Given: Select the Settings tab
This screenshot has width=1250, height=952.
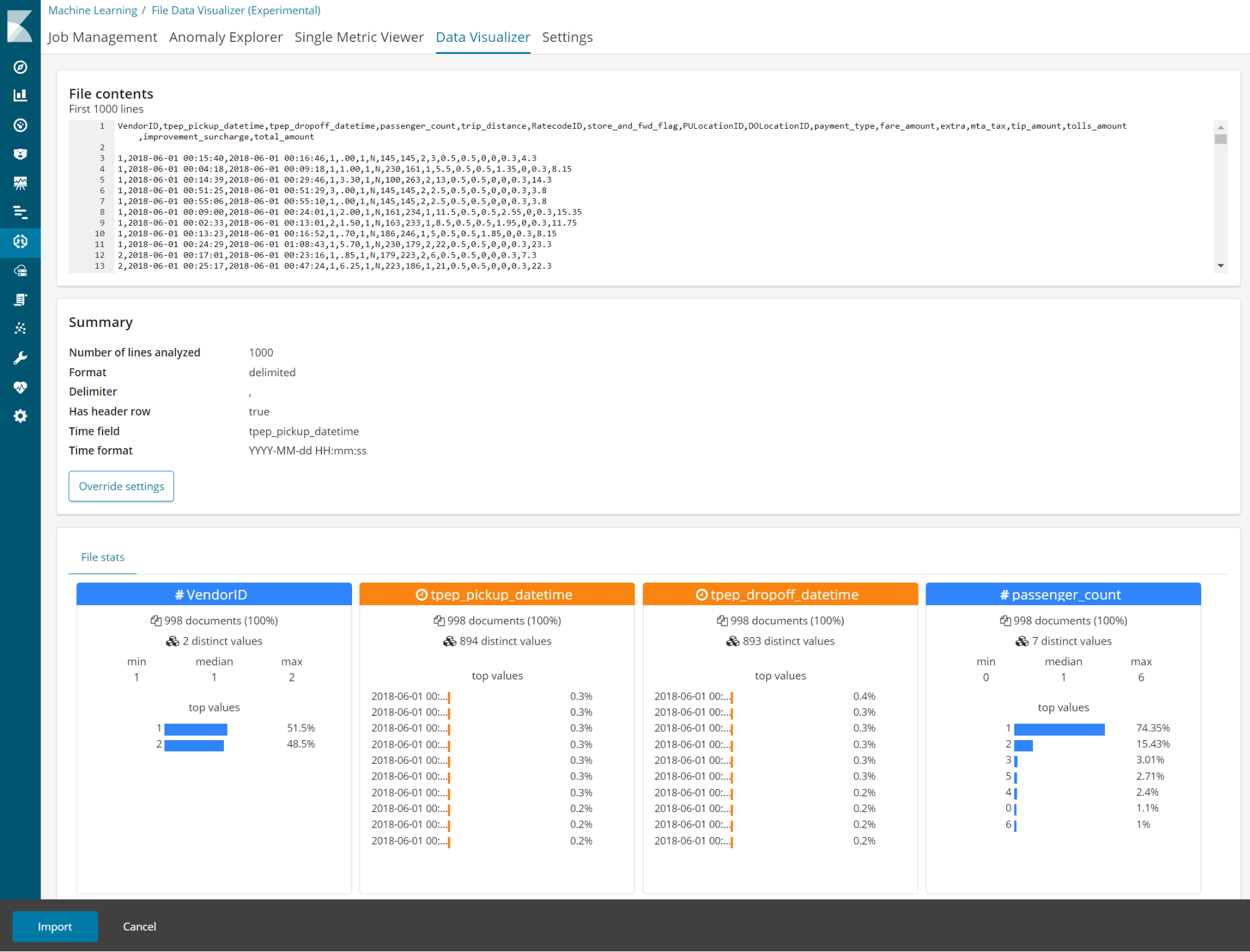Looking at the screenshot, I should coord(567,37).
